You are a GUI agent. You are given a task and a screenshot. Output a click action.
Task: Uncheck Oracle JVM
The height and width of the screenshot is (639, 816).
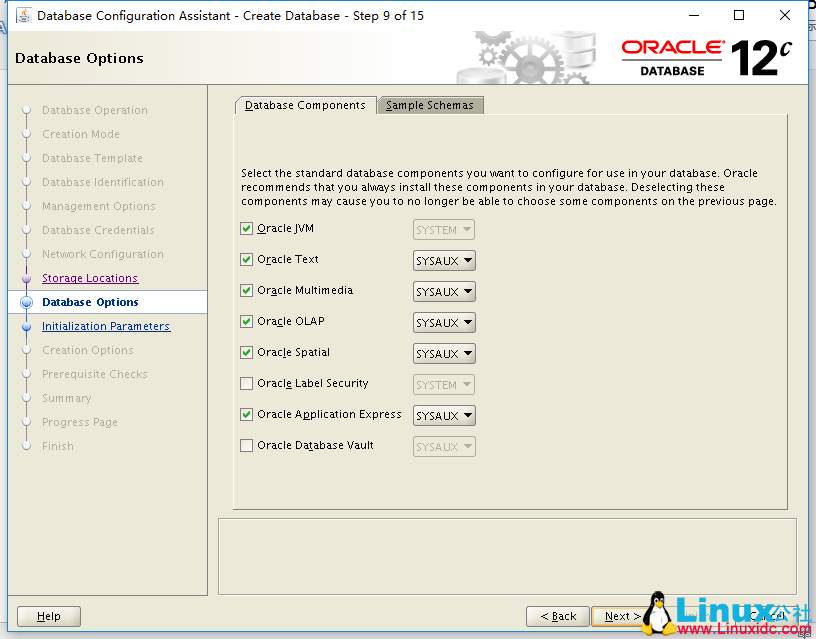[x=246, y=228]
